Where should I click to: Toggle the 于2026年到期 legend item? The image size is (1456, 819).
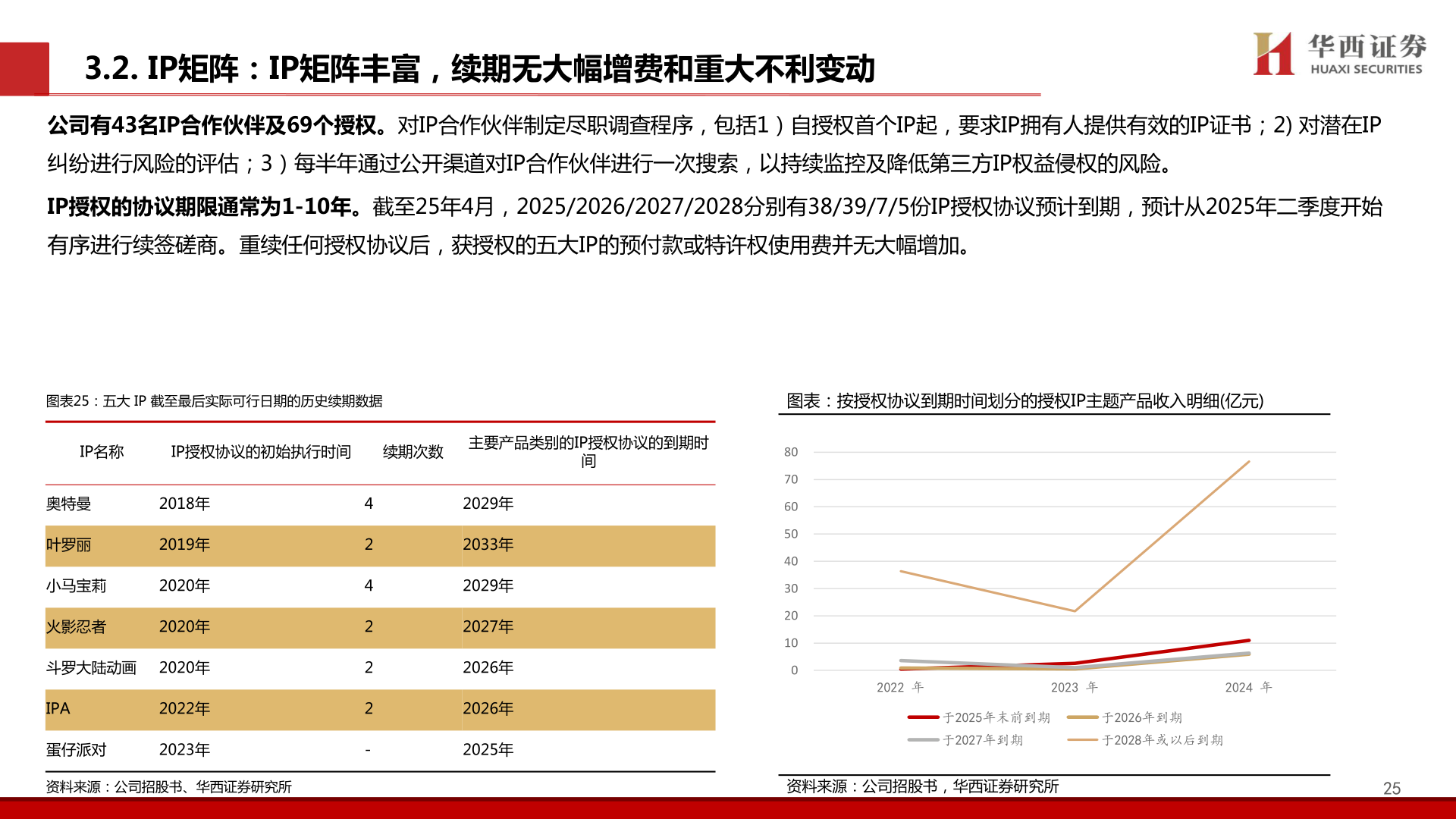click(1084, 716)
